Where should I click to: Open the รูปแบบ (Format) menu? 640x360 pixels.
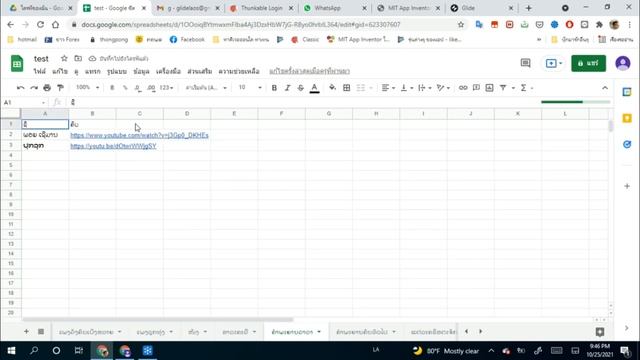[117, 71]
